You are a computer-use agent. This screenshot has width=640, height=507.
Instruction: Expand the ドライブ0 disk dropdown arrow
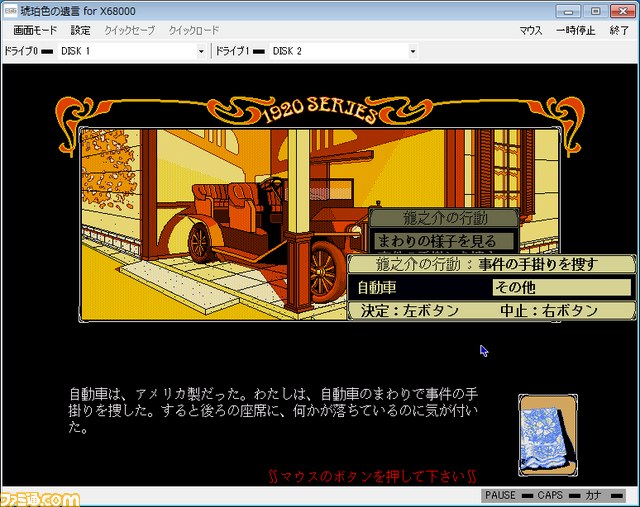[201, 51]
